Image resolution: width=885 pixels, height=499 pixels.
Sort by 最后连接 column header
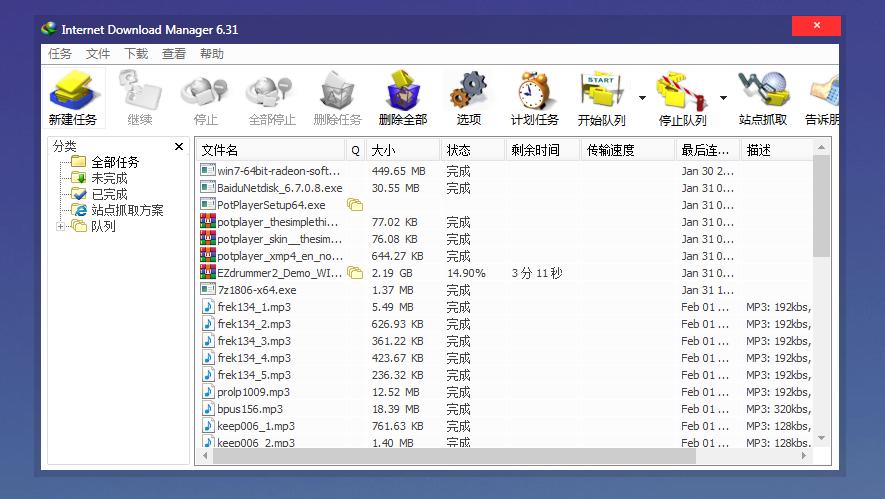708,150
